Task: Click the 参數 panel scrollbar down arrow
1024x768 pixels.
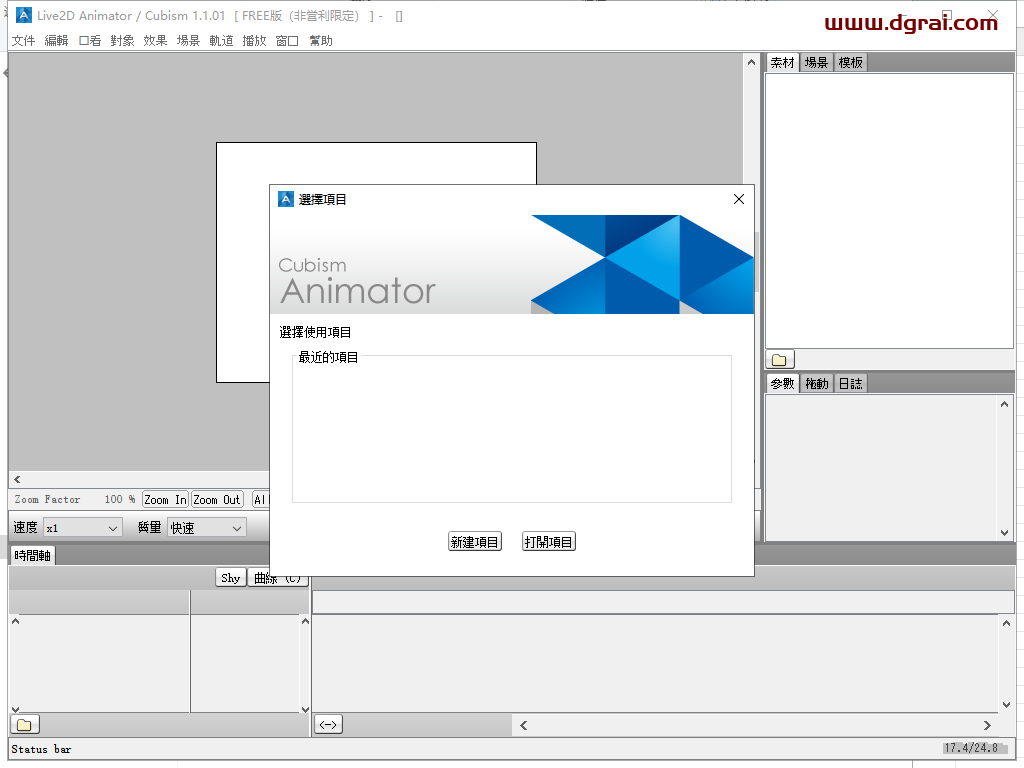Action: tap(1004, 533)
